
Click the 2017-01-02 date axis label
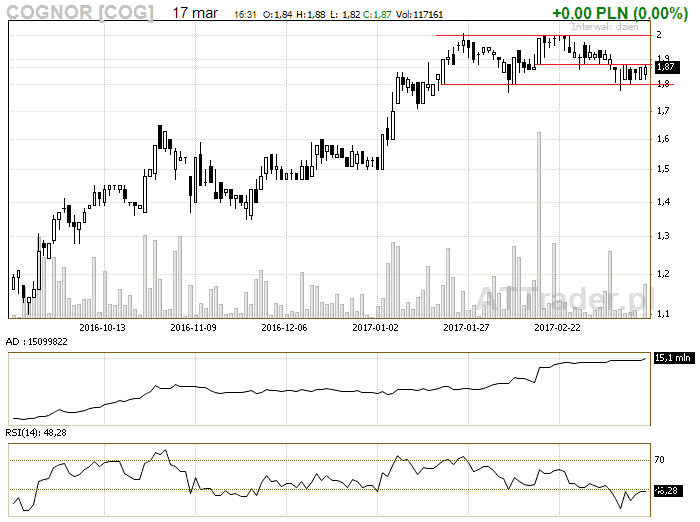click(376, 326)
